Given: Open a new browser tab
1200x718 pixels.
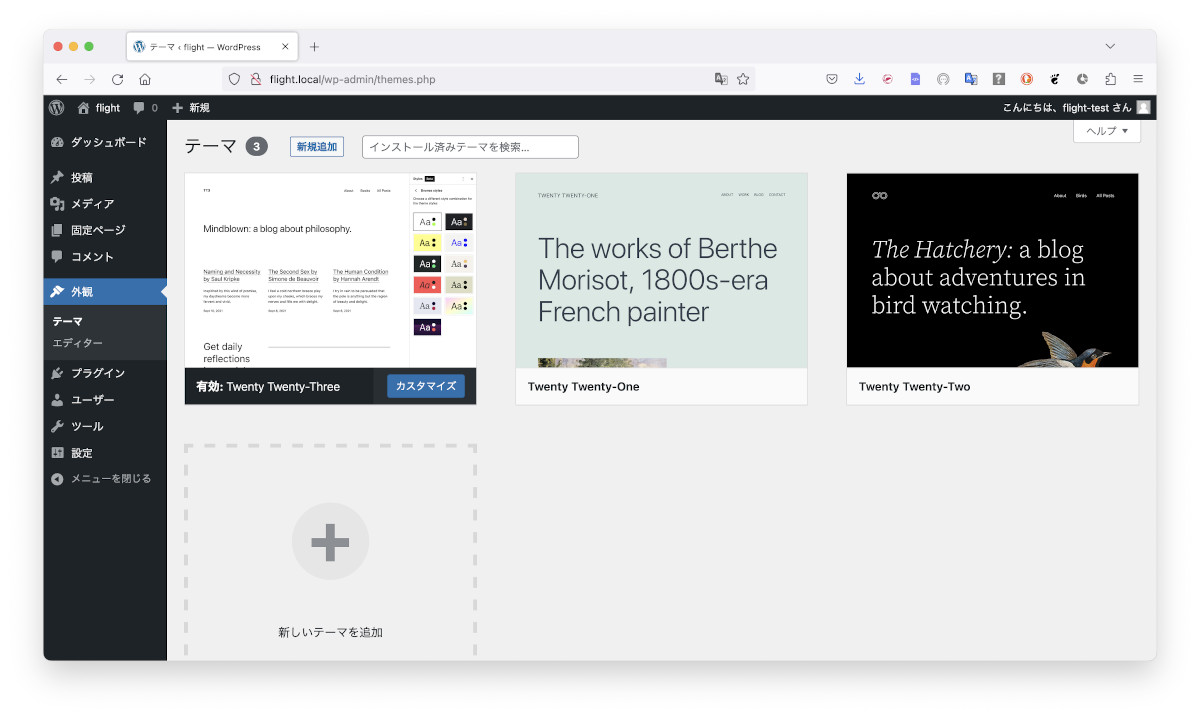Looking at the screenshot, I should click(314, 47).
